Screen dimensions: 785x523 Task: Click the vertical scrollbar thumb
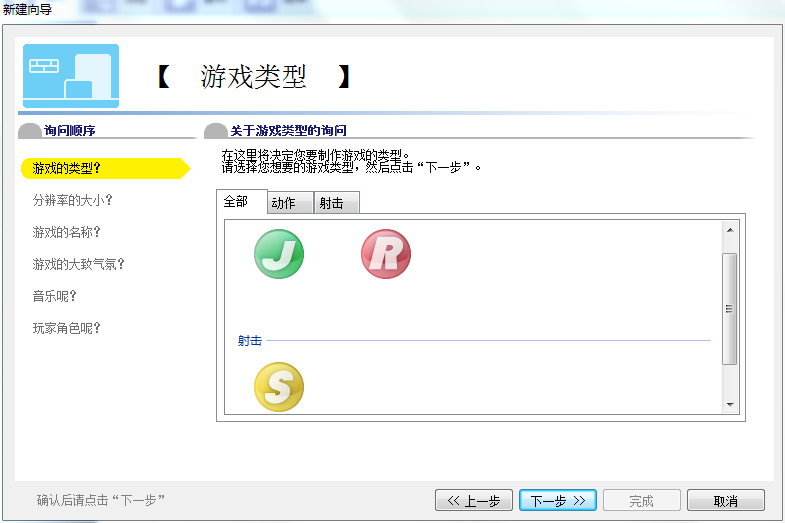[x=729, y=309]
